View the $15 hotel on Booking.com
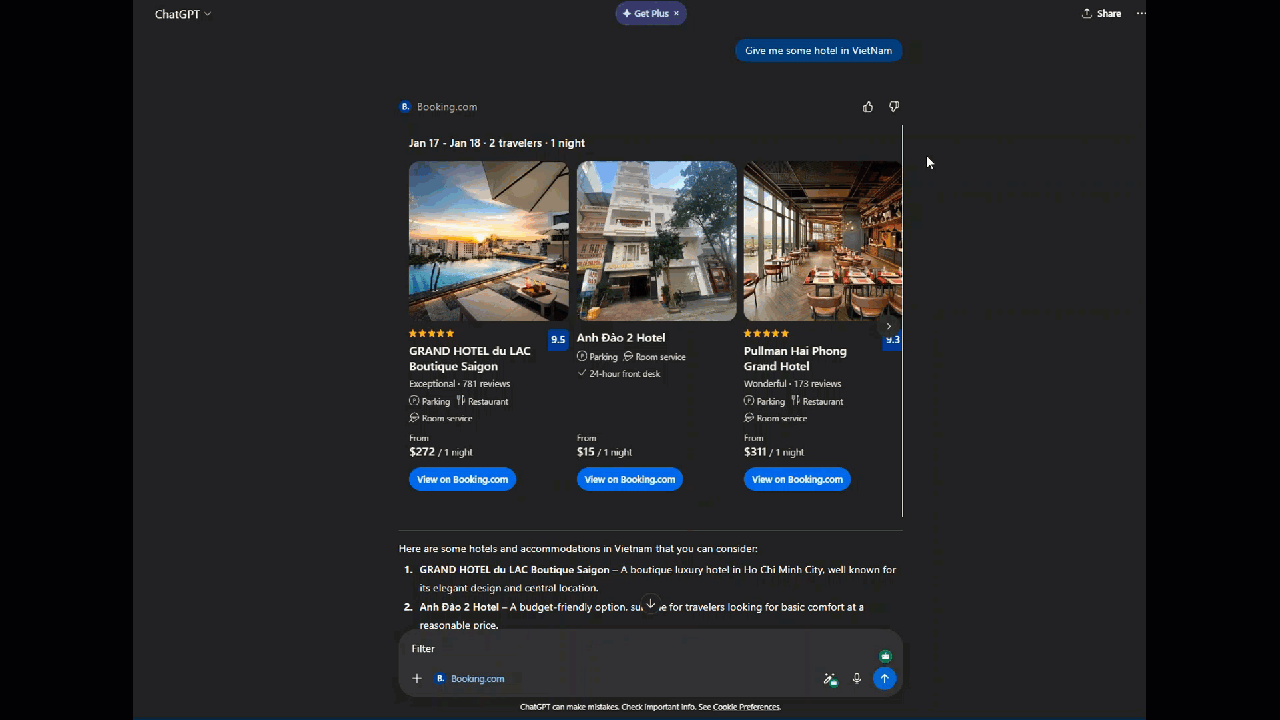The image size is (1280, 720). click(630, 479)
